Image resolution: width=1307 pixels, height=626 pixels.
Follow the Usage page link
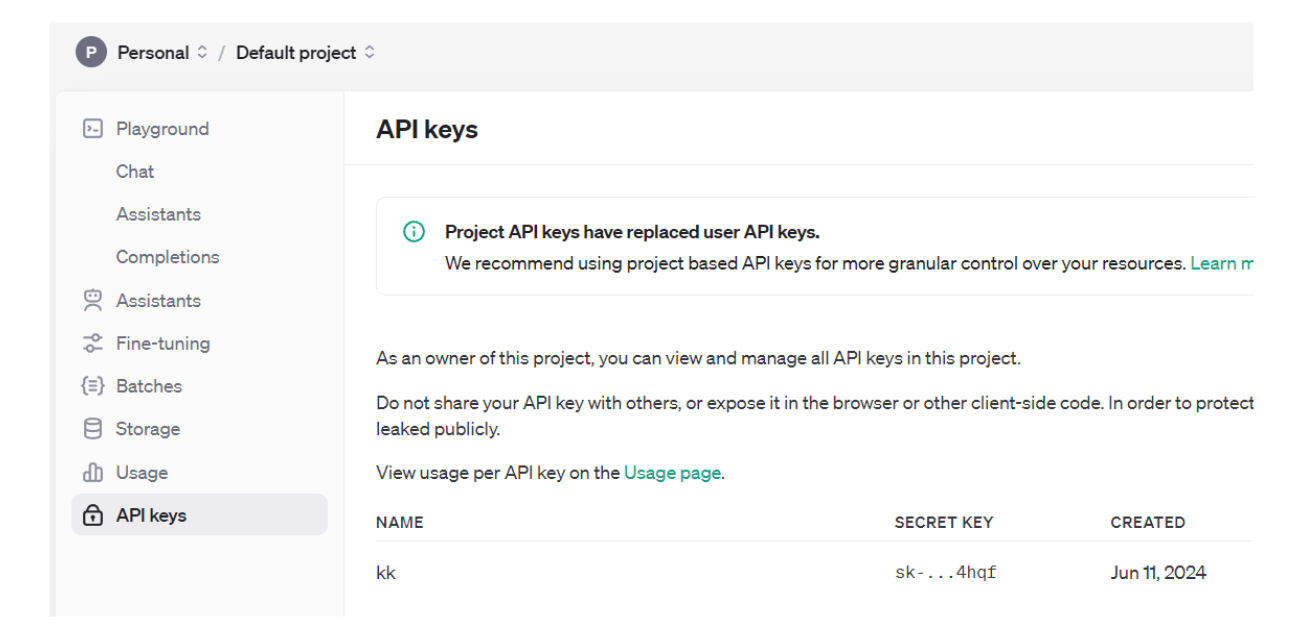tap(672, 473)
